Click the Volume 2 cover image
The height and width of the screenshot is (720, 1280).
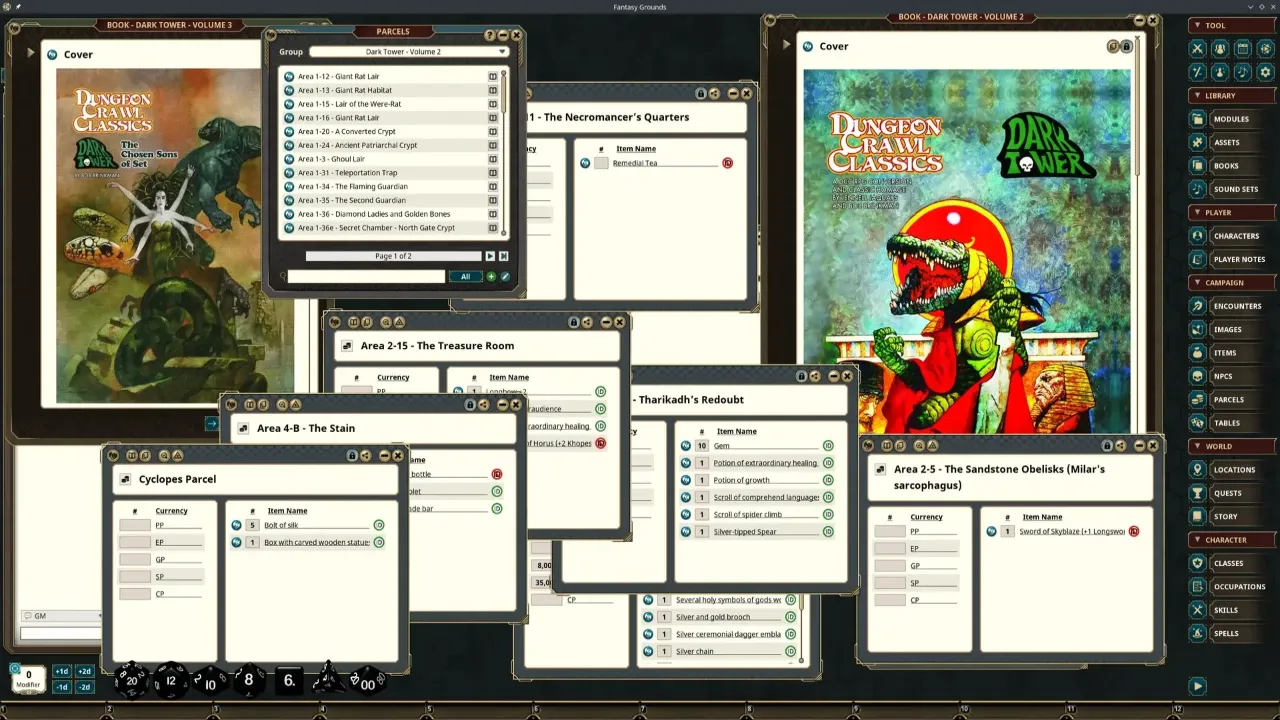pos(967,250)
